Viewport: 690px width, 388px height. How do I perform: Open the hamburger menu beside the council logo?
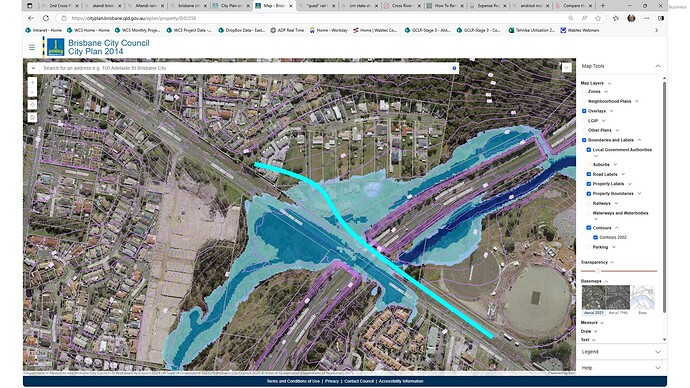(32, 47)
